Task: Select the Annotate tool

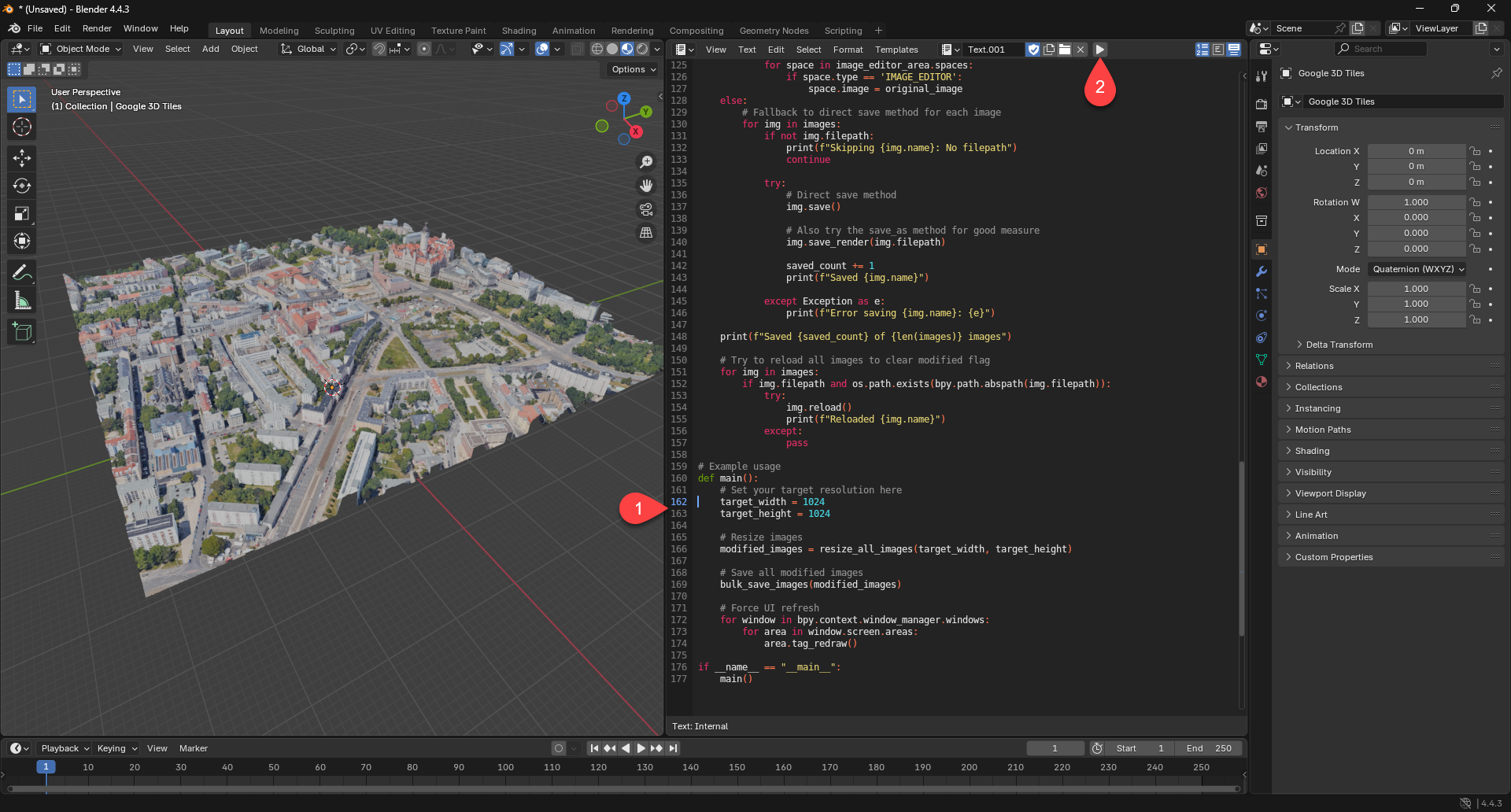Action: tap(22, 273)
